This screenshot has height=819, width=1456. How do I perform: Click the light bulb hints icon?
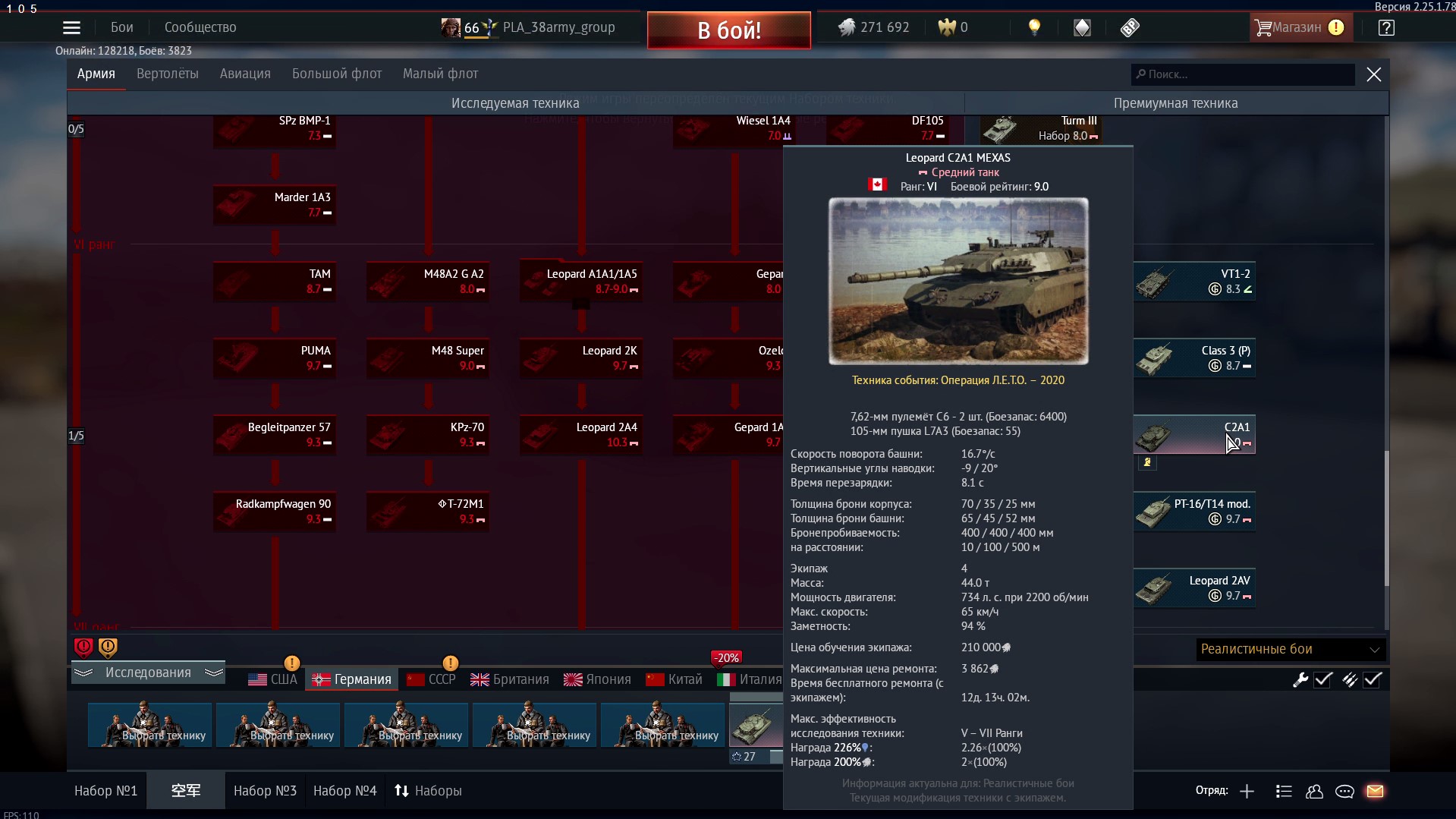click(x=1034, y=27)
